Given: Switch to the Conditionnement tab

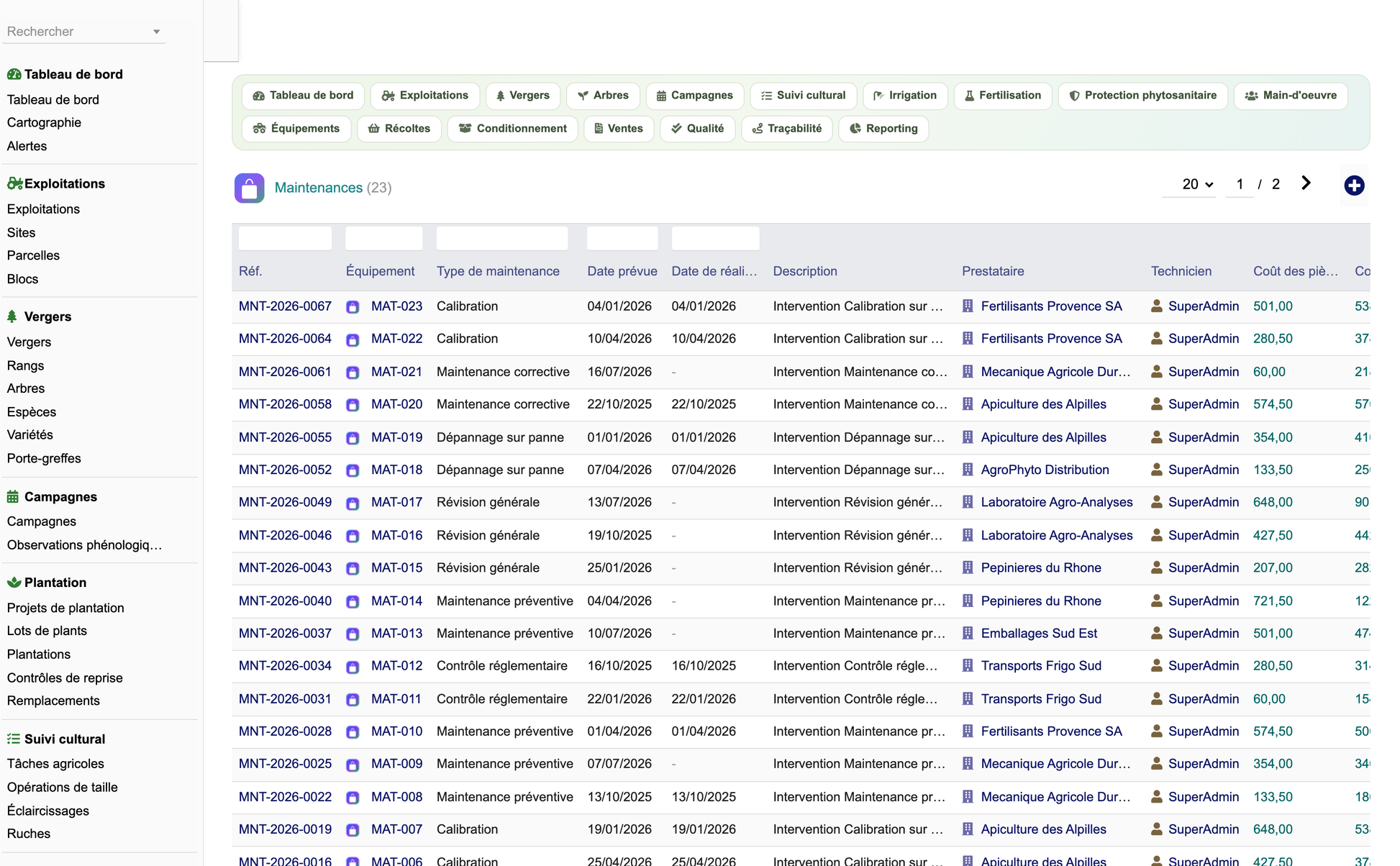Looking at the screenshot, I should (513, 129).
